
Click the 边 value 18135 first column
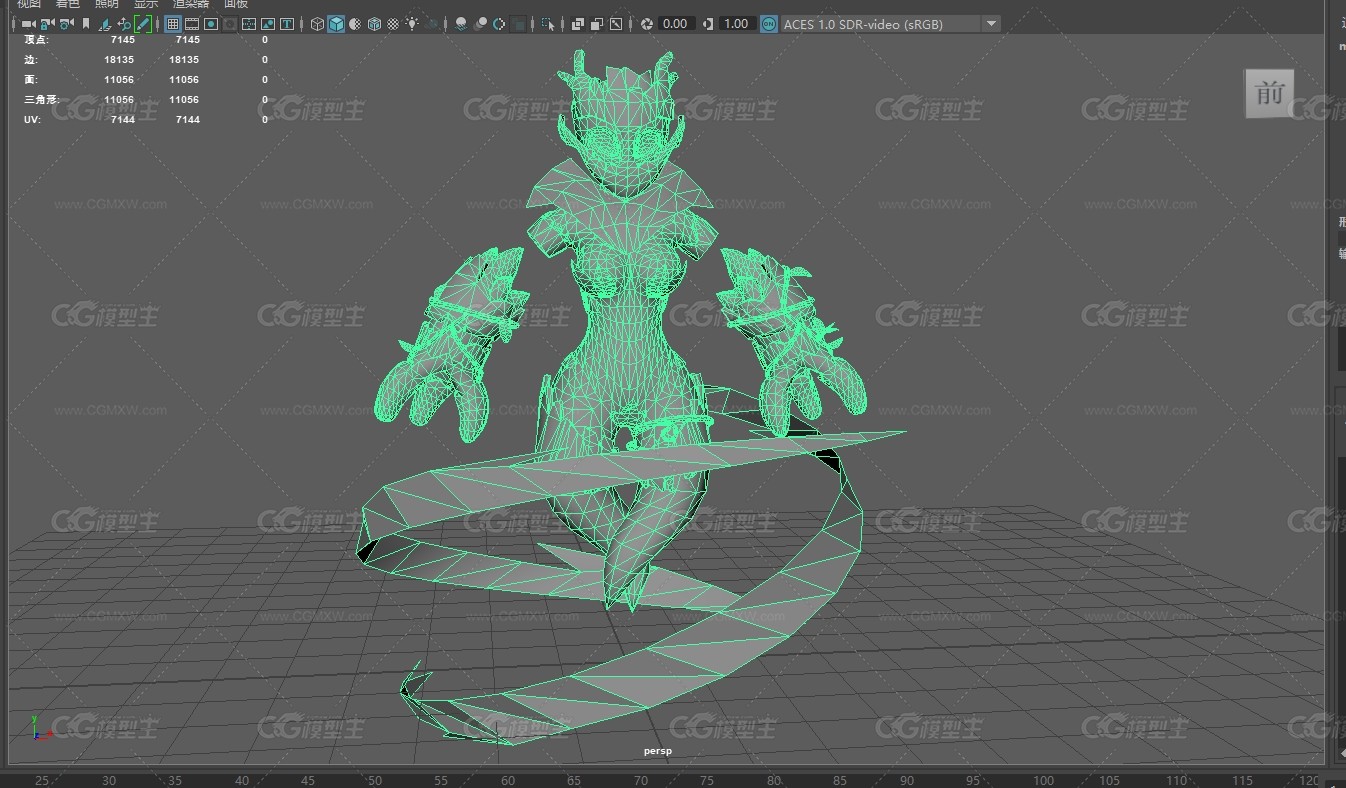click(x=119, y=60)
